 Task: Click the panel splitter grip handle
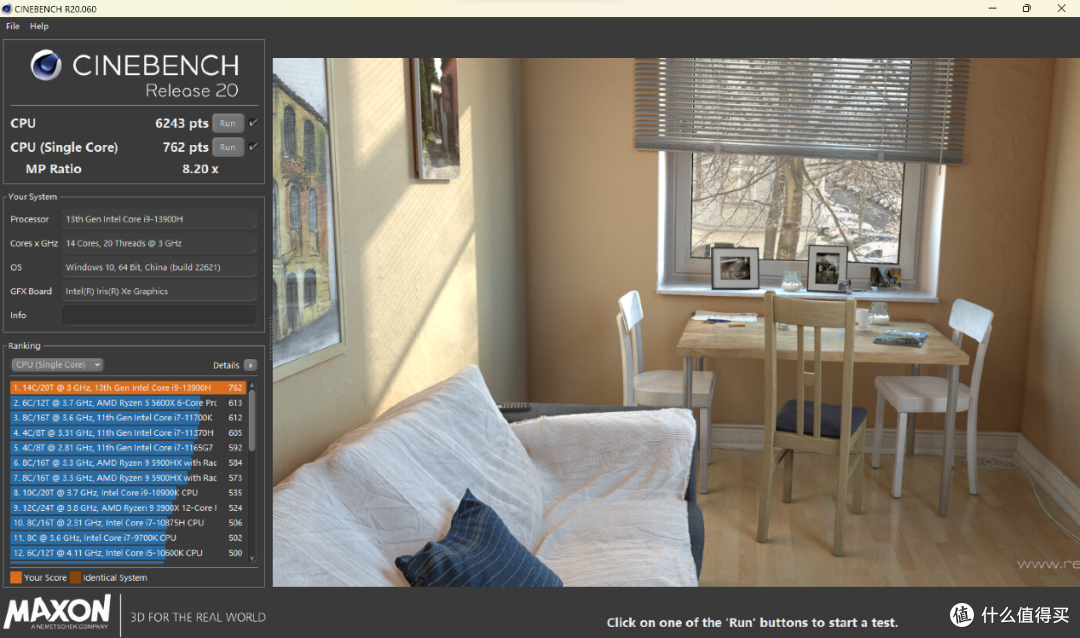click(269, 338)
